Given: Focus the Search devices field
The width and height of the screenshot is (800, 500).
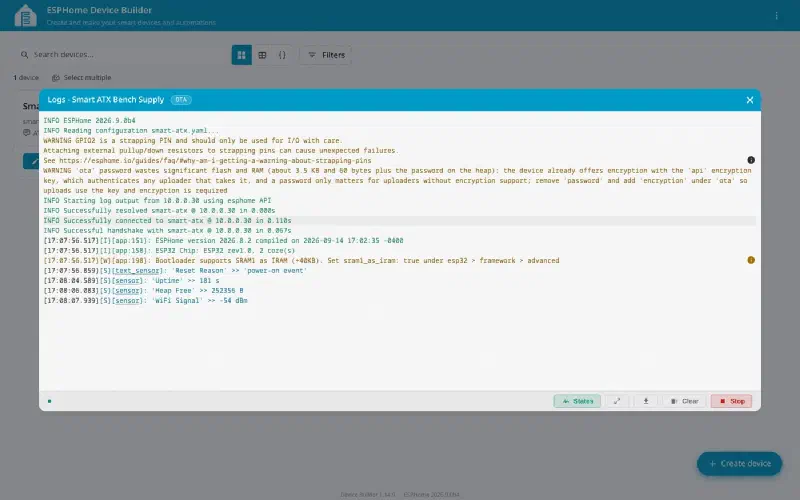Looking at the screenshot, I should point(122,55).
